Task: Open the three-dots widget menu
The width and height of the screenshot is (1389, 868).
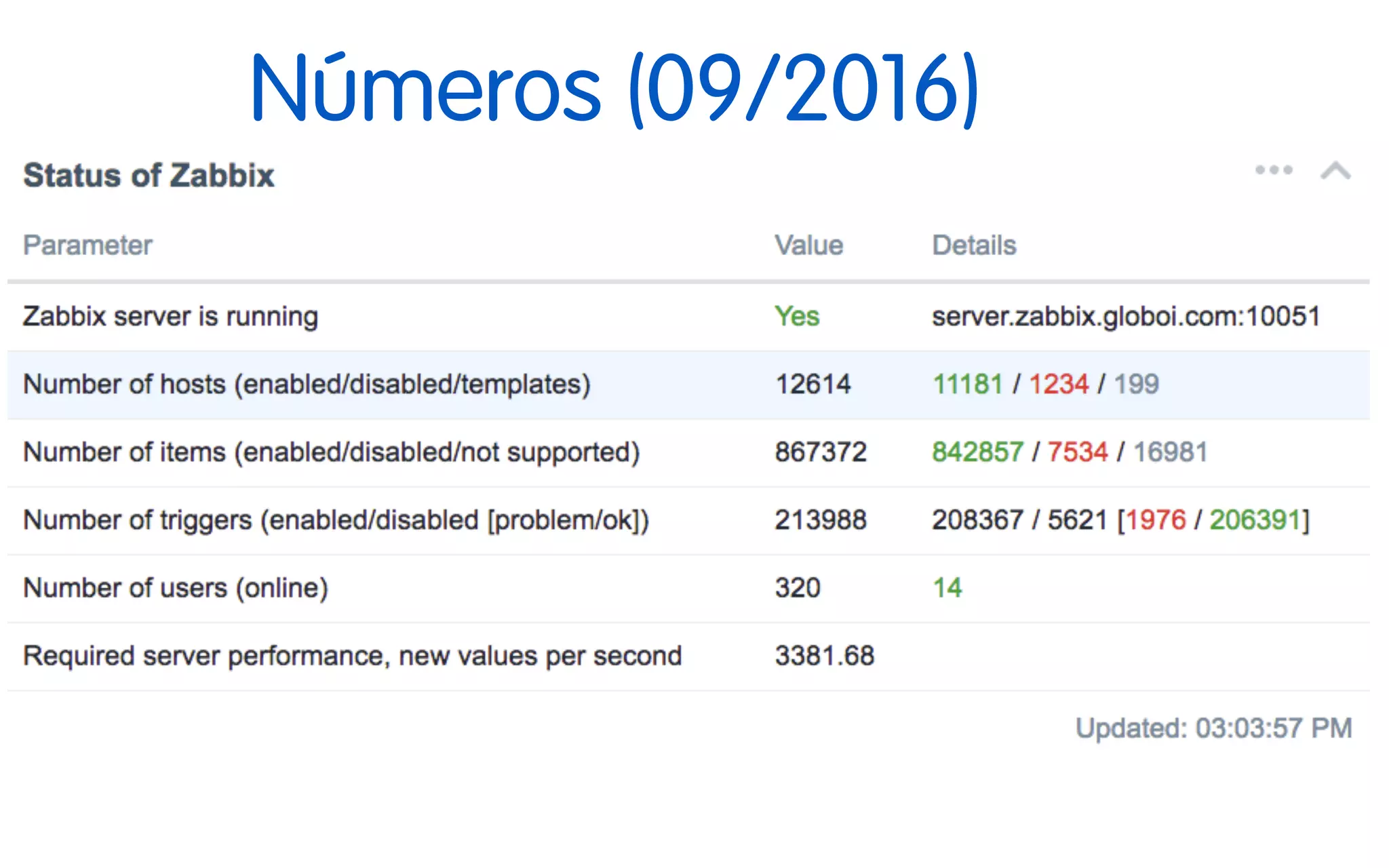Action: [x=1274, y=170]
